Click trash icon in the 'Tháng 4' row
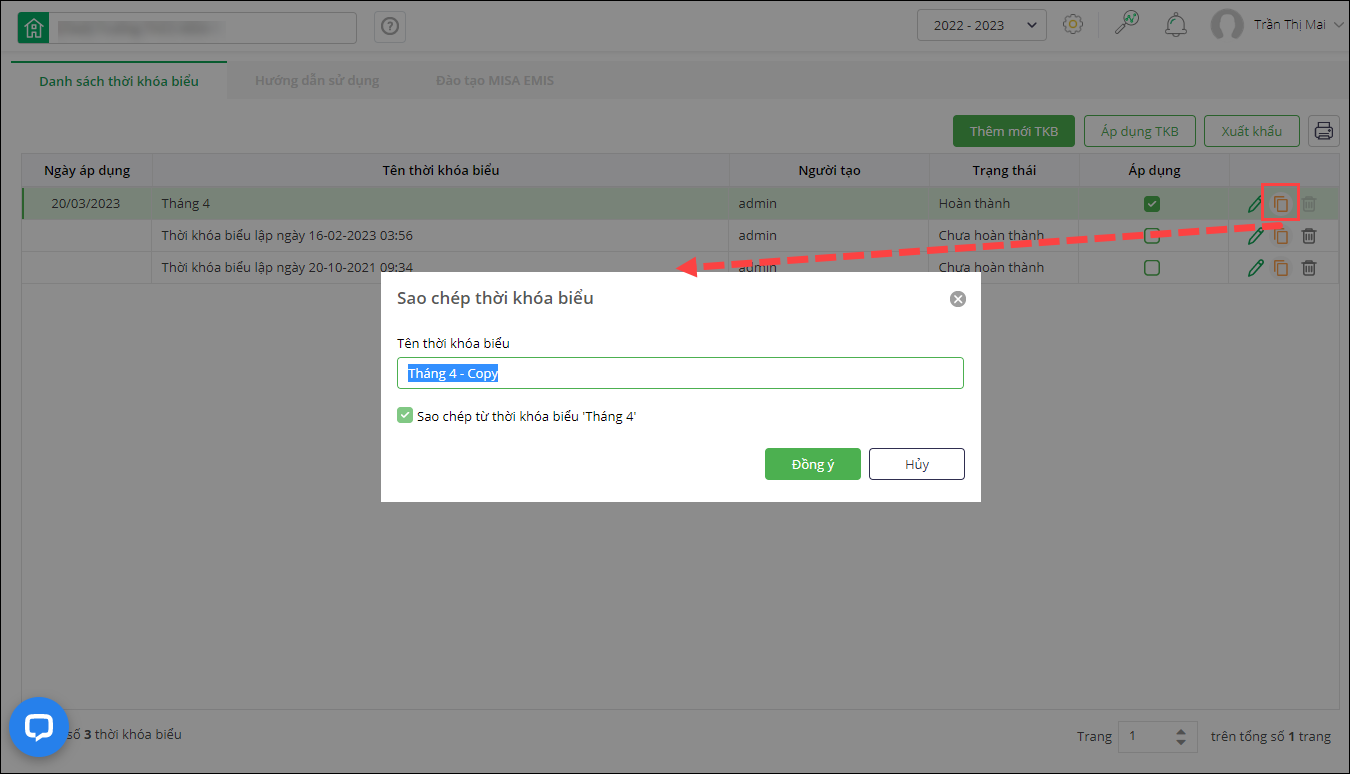The height and width of the screenshot is (774, 1350). pyautogui.click(x=1309, y=204)
